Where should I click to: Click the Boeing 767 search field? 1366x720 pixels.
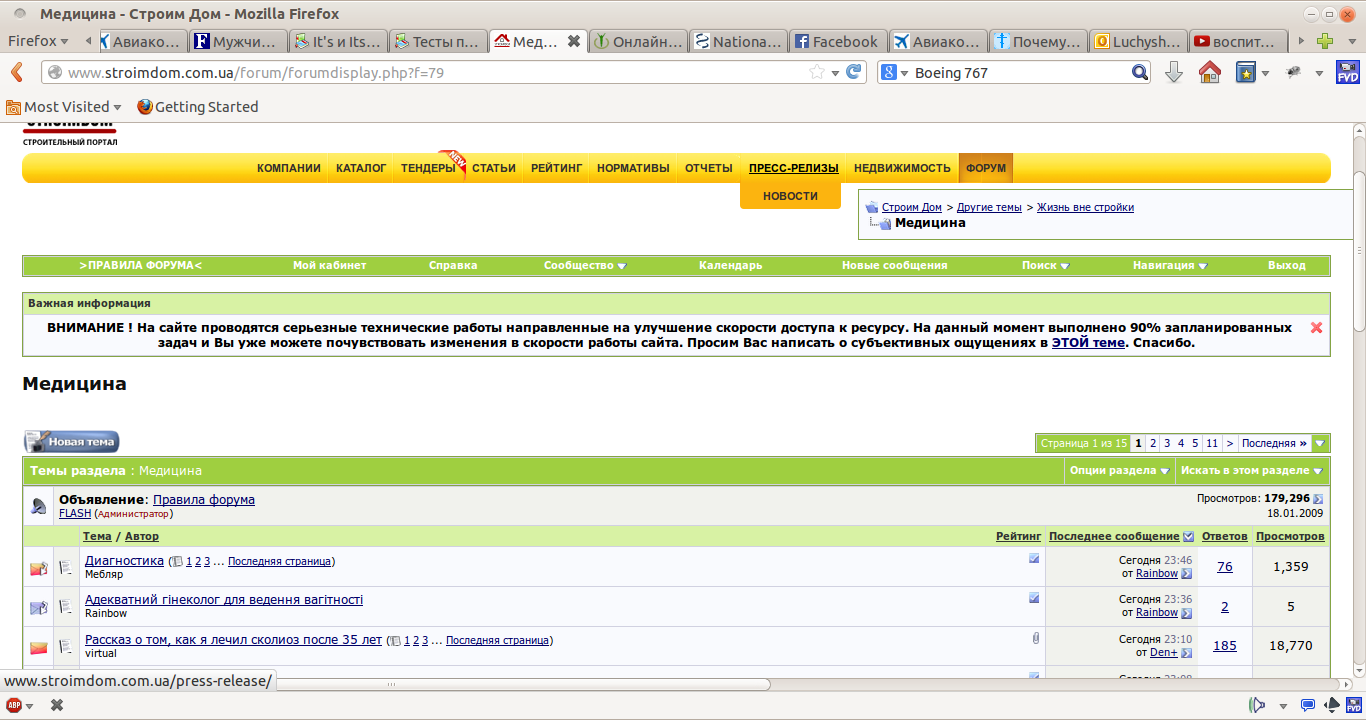coord(1020,72)
